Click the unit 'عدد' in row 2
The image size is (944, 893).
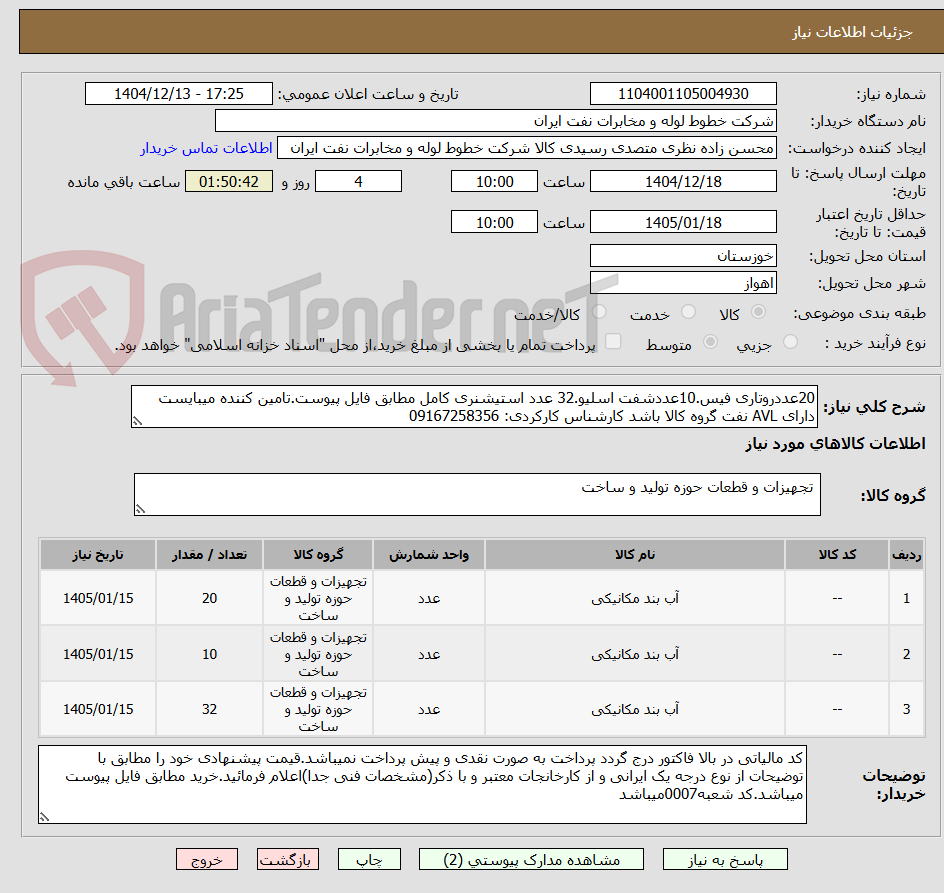pyautogui.click(x=429, y=655)
